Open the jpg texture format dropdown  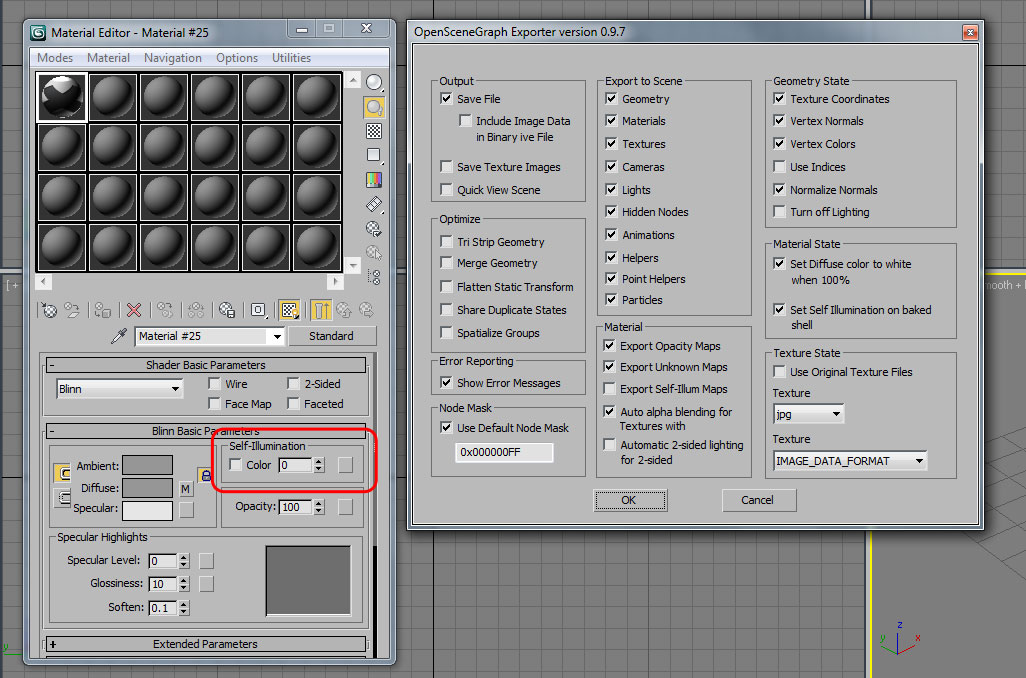point(836,414)
